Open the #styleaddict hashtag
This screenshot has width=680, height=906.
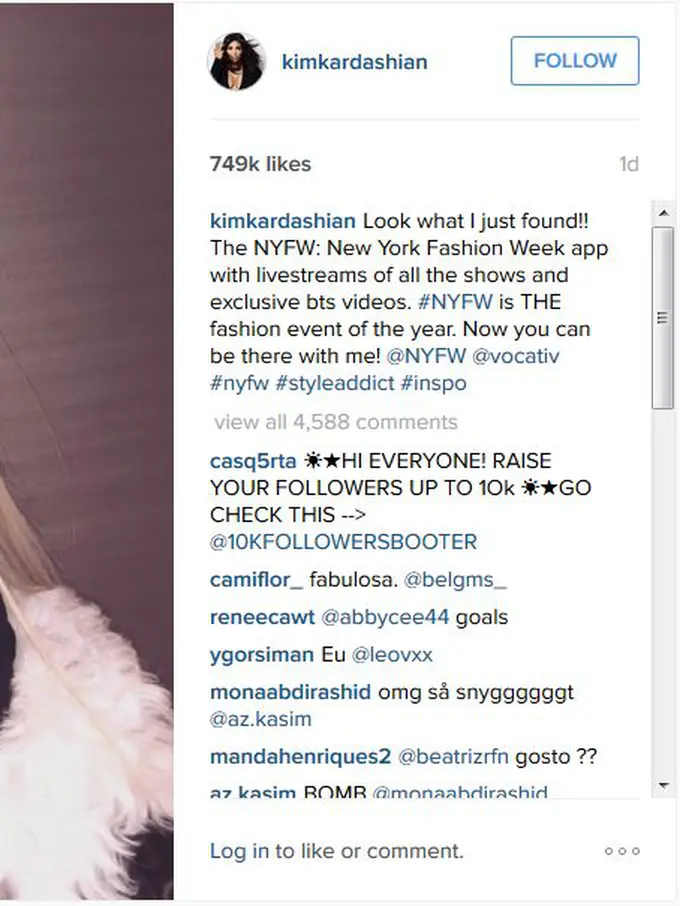click(x=335, y=383)
